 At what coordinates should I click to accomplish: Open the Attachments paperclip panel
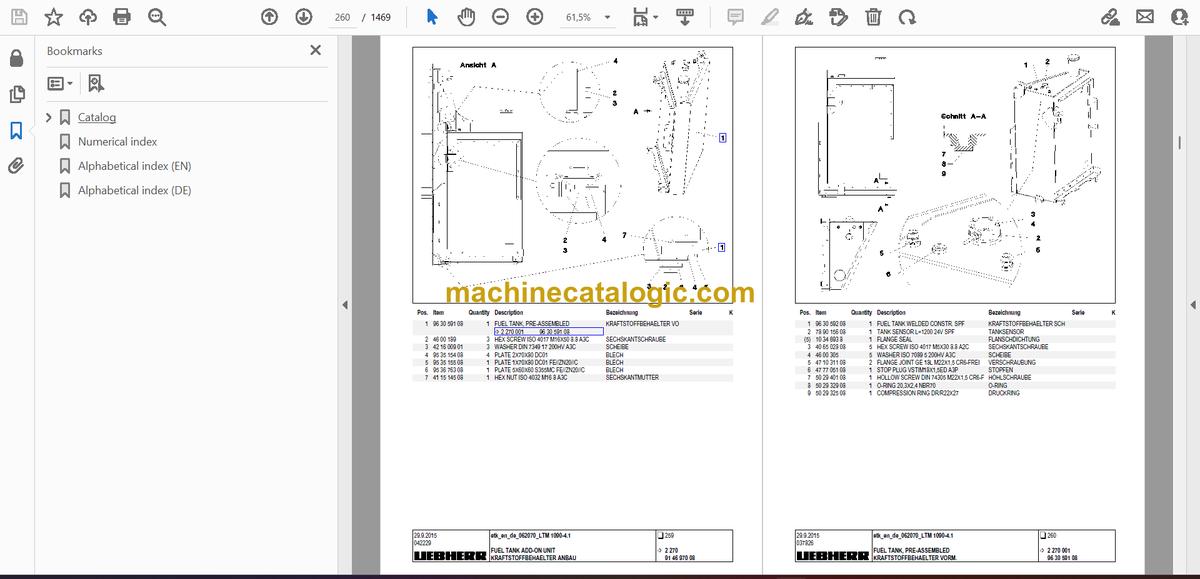coord(16,165)
